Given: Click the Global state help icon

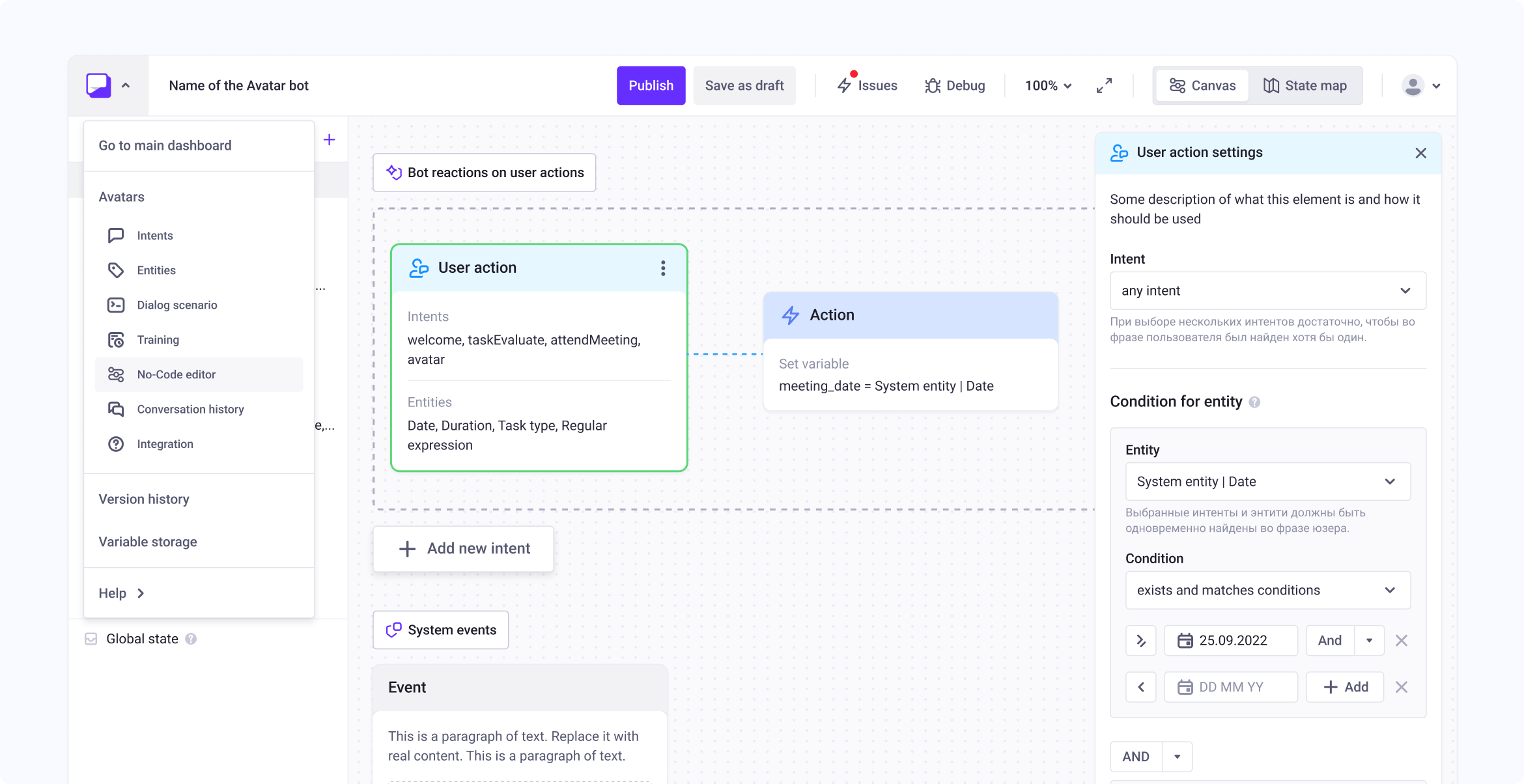Looking at the screenshot, I should pos(191,639).
